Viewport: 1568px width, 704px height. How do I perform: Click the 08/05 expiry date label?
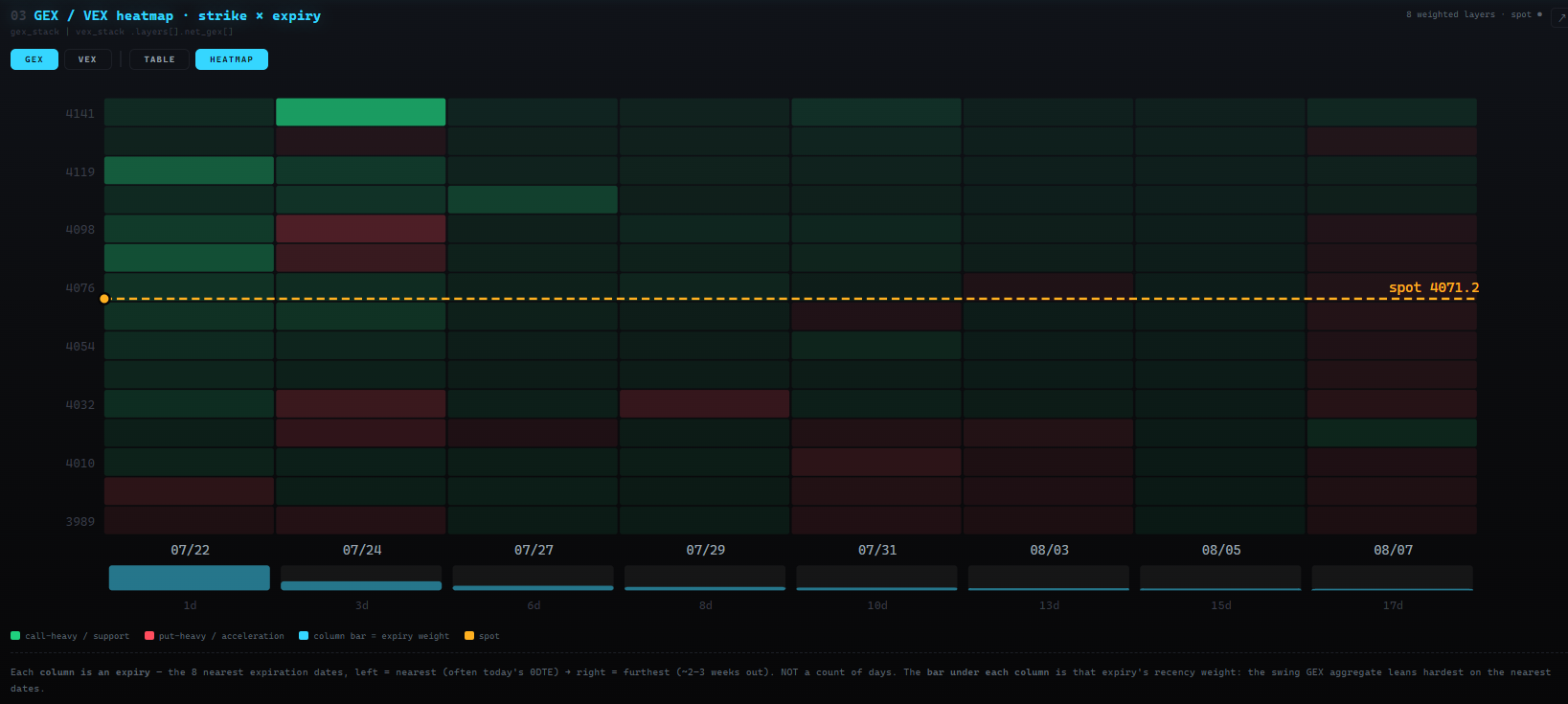[x=1221, y=550]
